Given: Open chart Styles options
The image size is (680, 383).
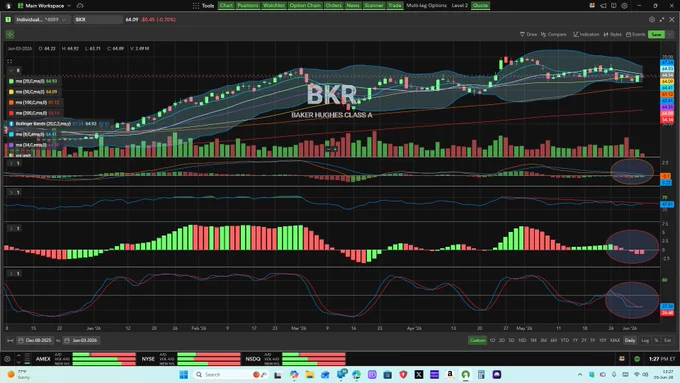Looking at the screenshot, I should point(612,34).
